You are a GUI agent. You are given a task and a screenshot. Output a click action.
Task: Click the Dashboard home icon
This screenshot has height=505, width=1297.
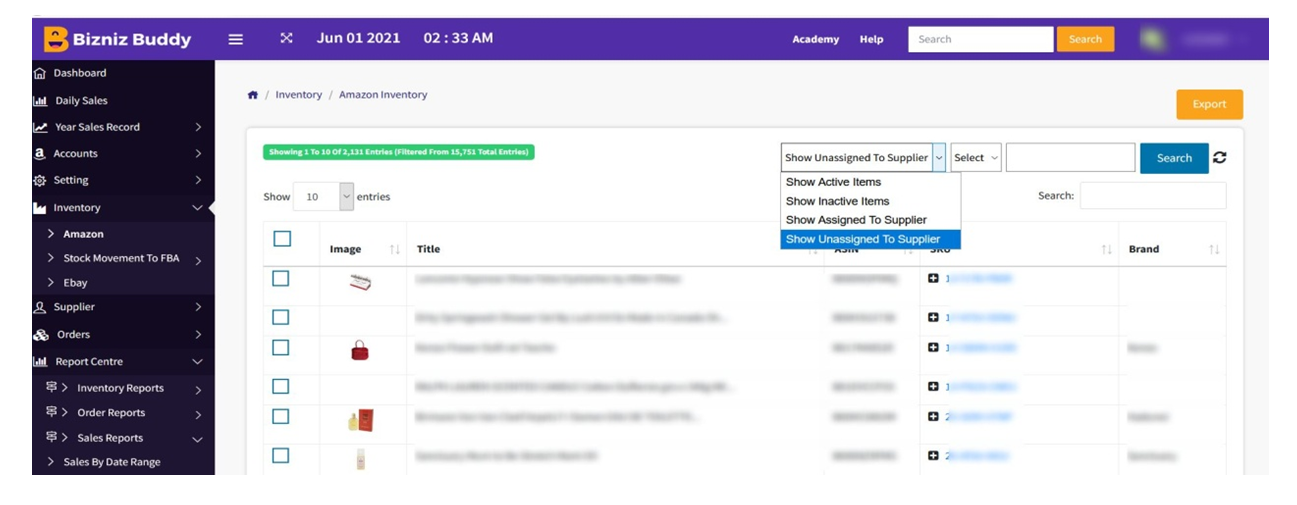pos(40,73)
